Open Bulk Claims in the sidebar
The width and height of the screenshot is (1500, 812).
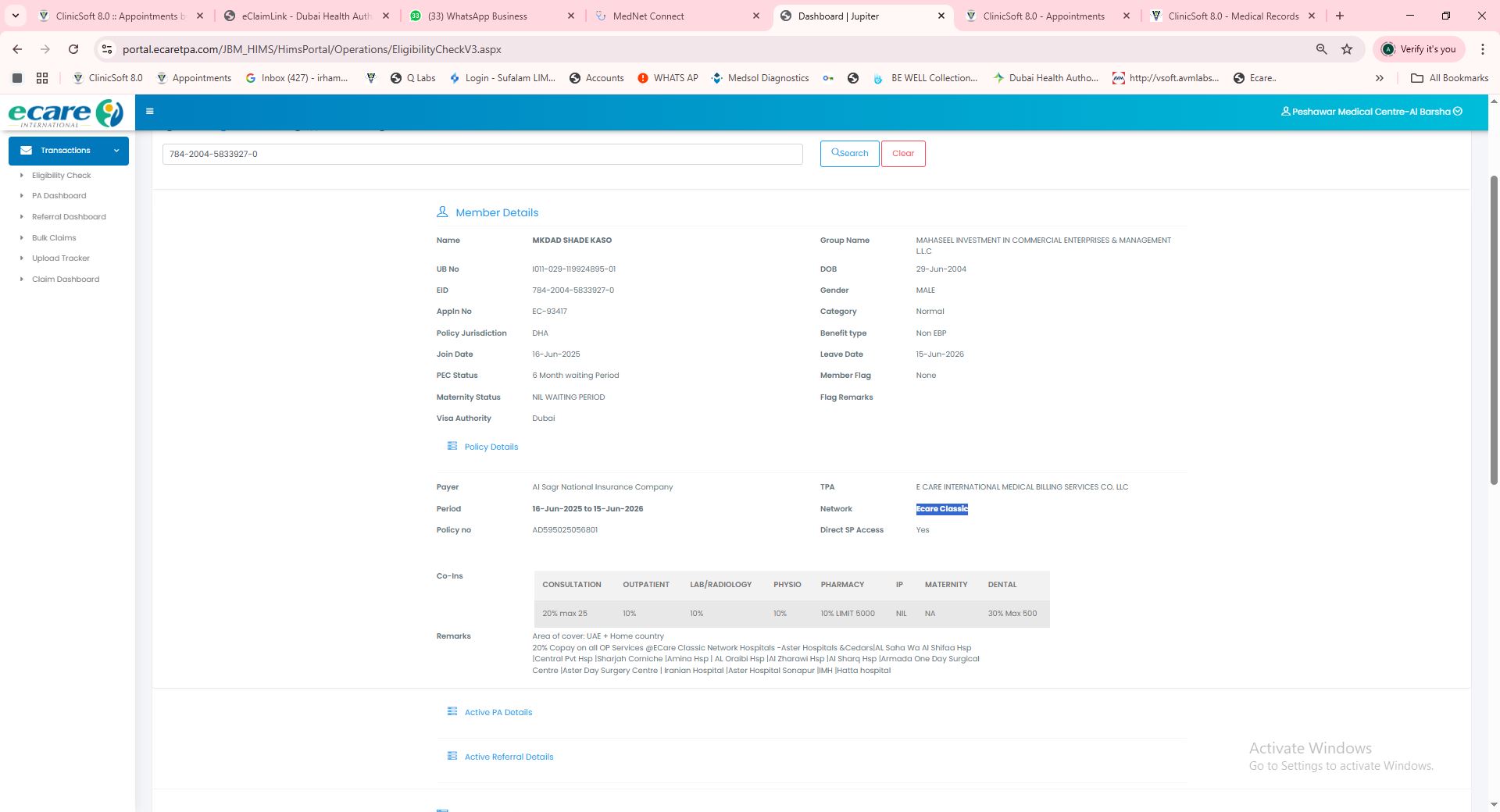(54, 238)
